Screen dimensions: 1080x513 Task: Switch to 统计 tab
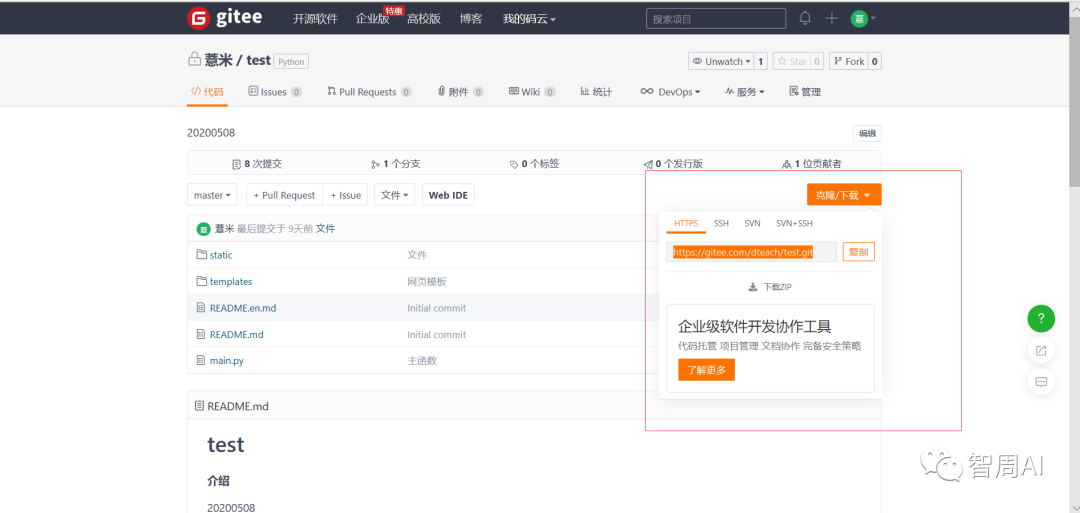point(596,92)
